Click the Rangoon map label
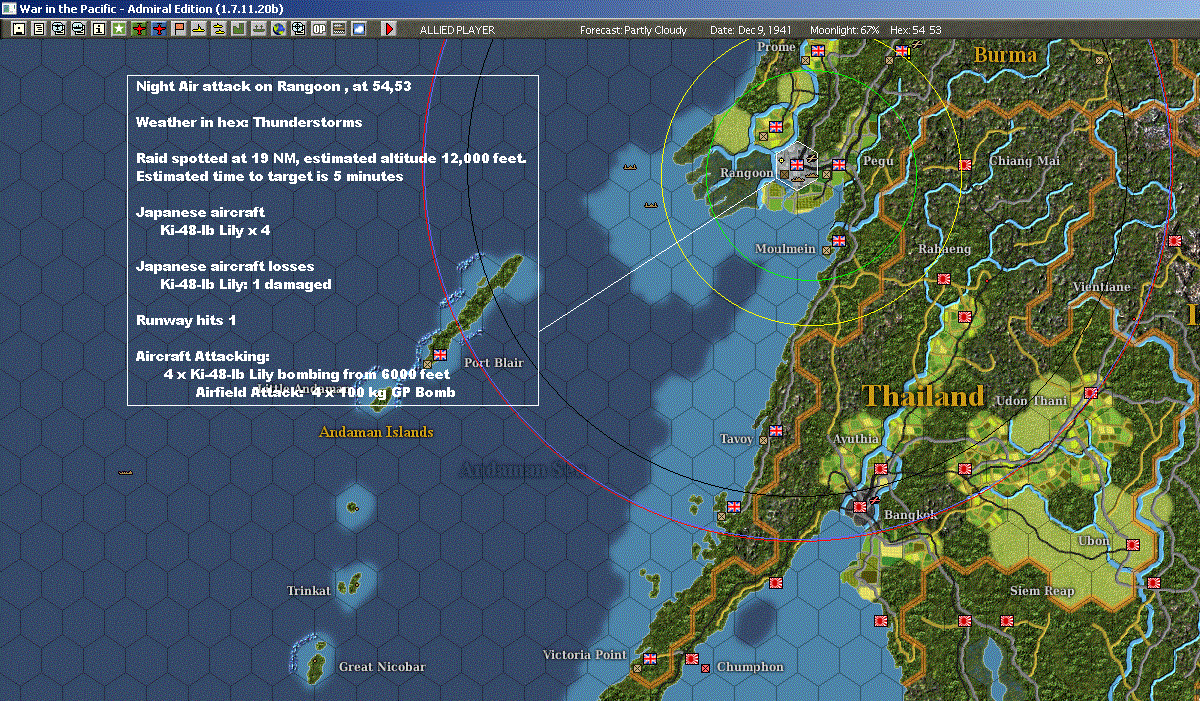Viewport: 1200px width, 701px height. point(746,173)
